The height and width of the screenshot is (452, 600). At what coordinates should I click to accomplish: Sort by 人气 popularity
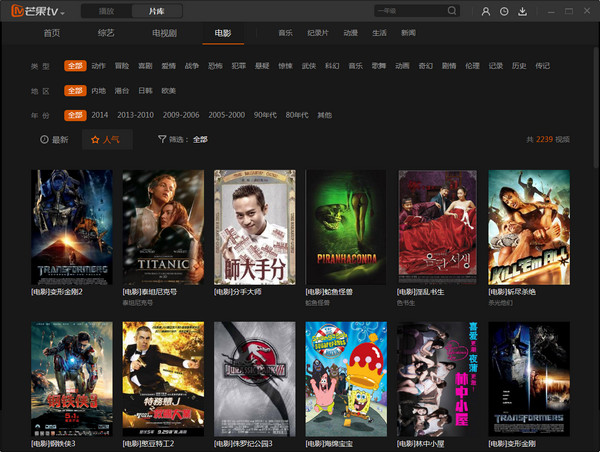point(106,140)
